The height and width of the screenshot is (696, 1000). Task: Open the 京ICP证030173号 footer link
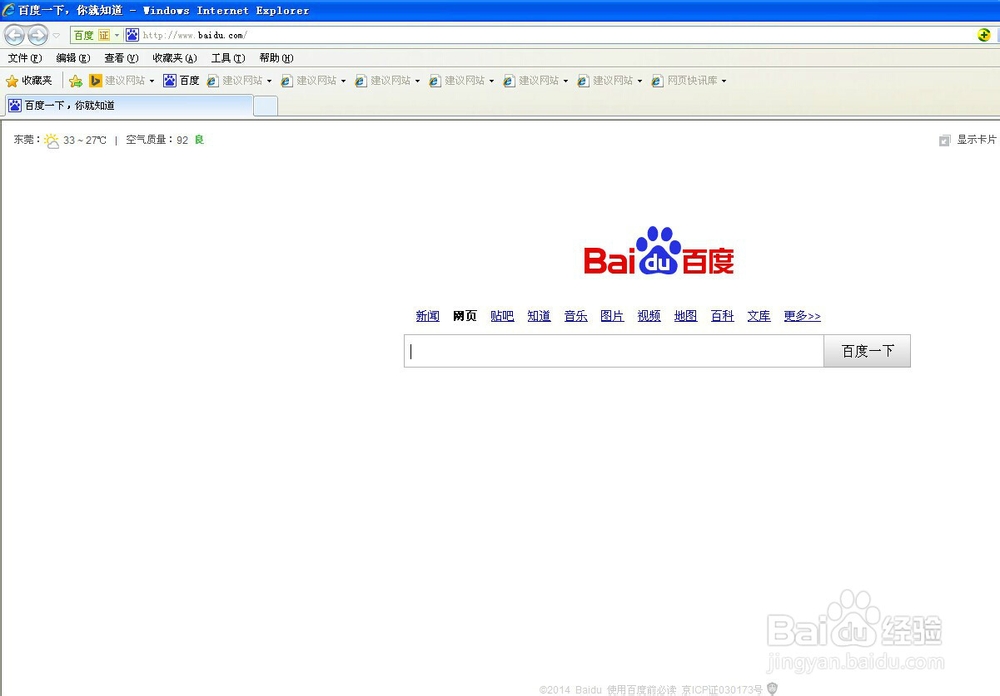pos(722,690)
